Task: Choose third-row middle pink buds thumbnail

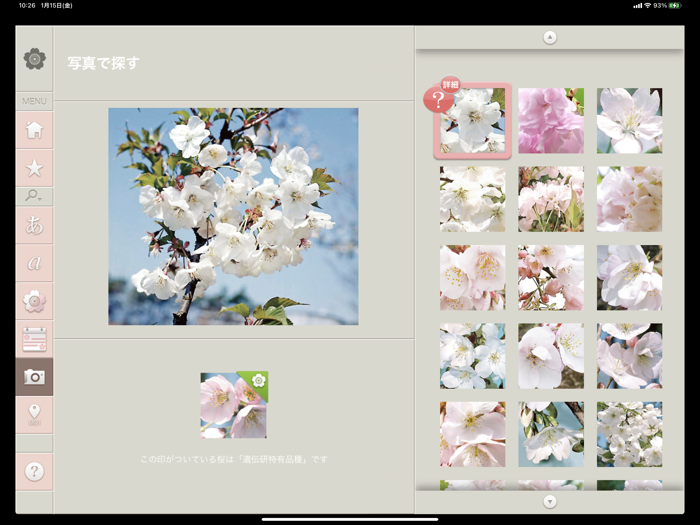Action: (x=551, y=277)
